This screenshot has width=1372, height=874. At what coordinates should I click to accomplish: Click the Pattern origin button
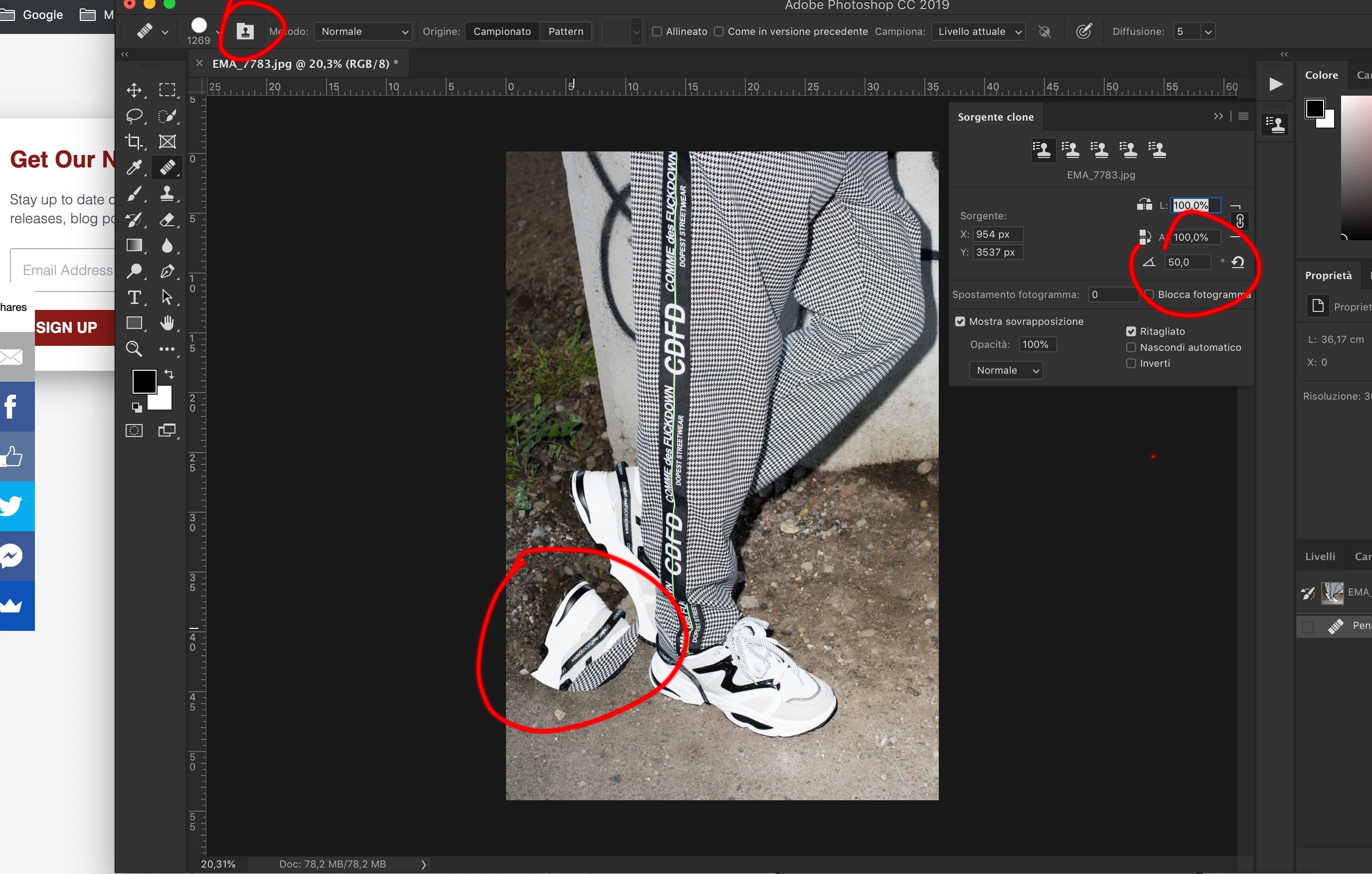(565, 31)
